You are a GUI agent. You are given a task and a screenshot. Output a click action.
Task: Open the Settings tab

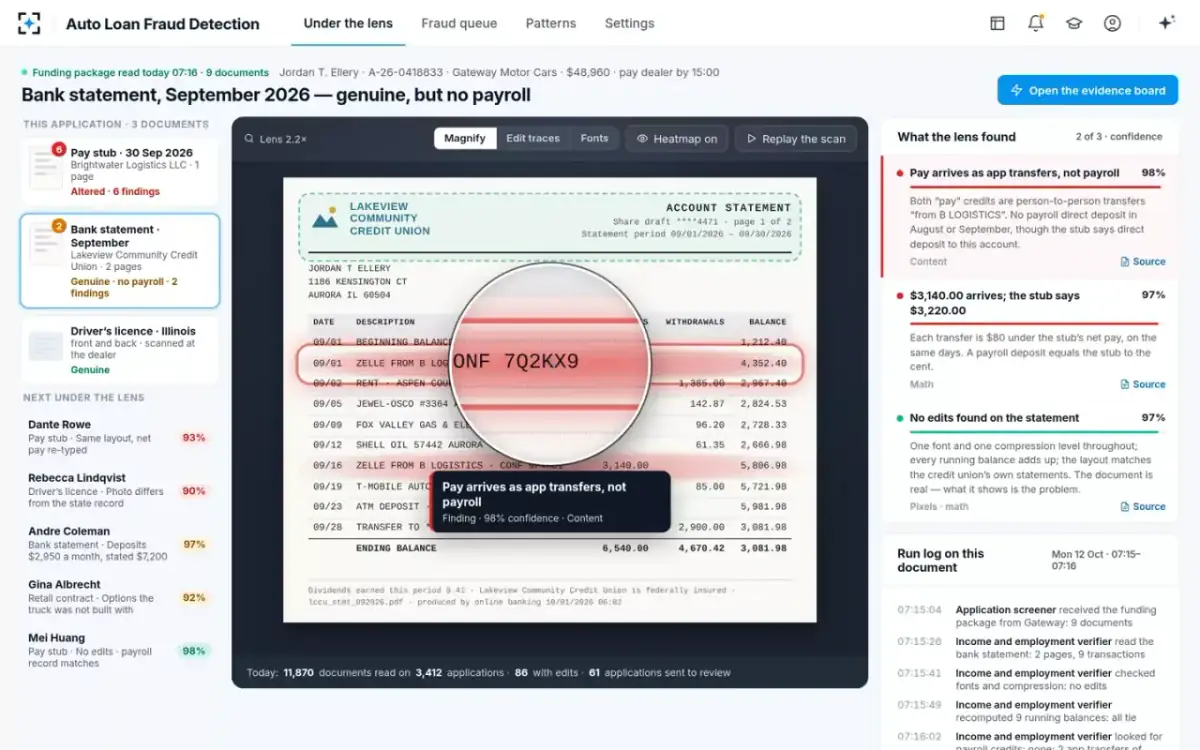pyautogui.click(x=630, y=23)
